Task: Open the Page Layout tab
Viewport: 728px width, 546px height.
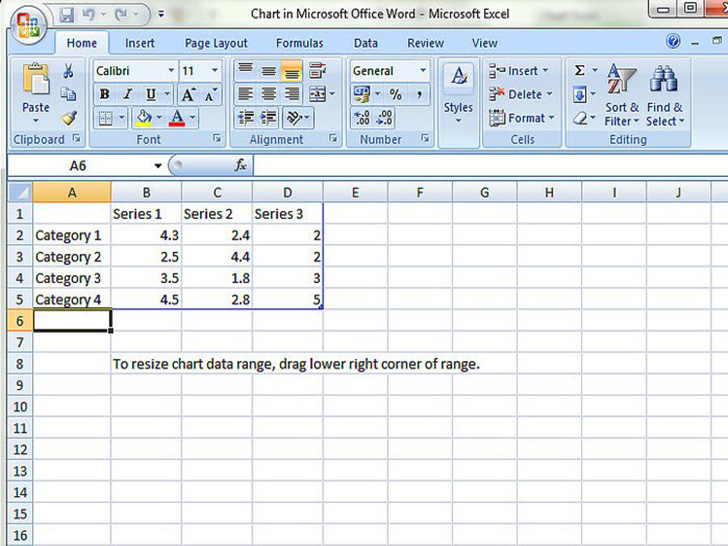Action: [x=216, y=43]
